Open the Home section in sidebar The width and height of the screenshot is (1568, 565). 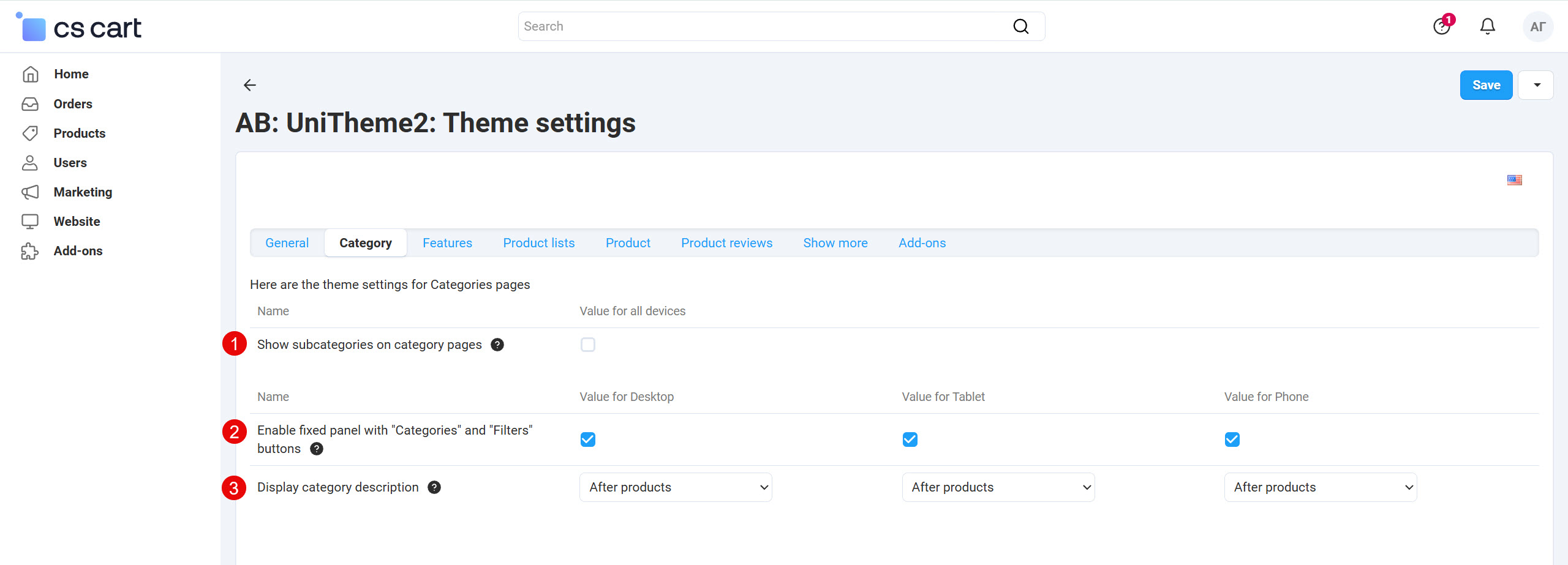tap(71, 73)
